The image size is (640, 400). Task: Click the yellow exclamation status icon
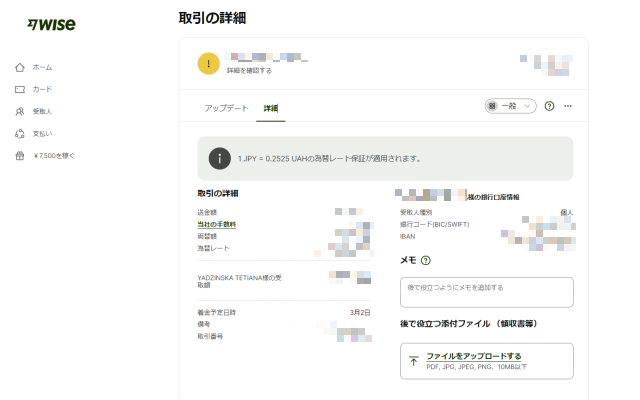tap(209, 64)
